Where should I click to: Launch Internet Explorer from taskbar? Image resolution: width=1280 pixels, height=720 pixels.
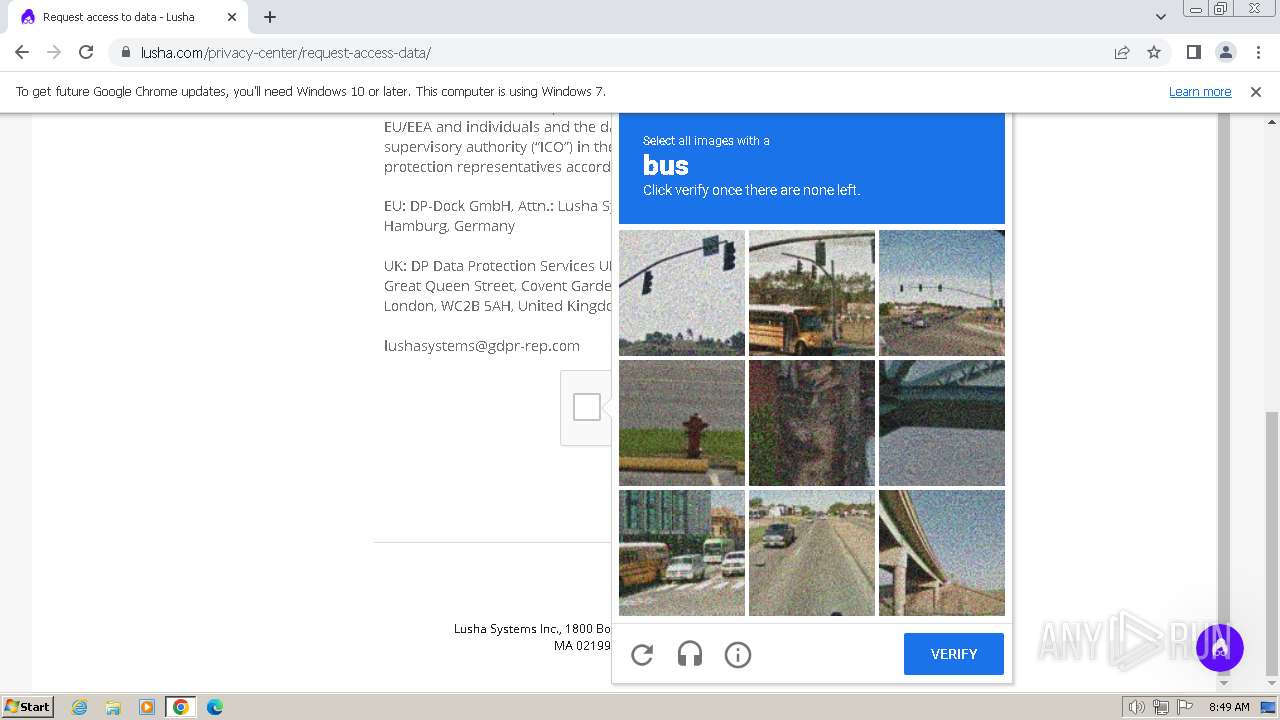(79, 707)
